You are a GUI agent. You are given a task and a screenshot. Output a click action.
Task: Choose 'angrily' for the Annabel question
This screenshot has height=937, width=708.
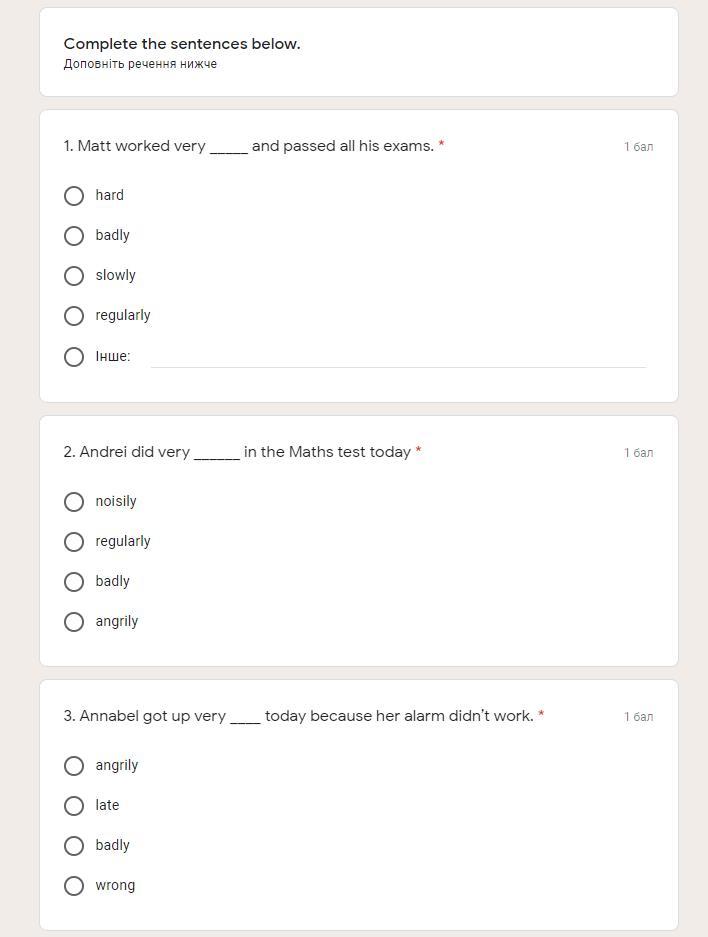click(x=74, y=766)
